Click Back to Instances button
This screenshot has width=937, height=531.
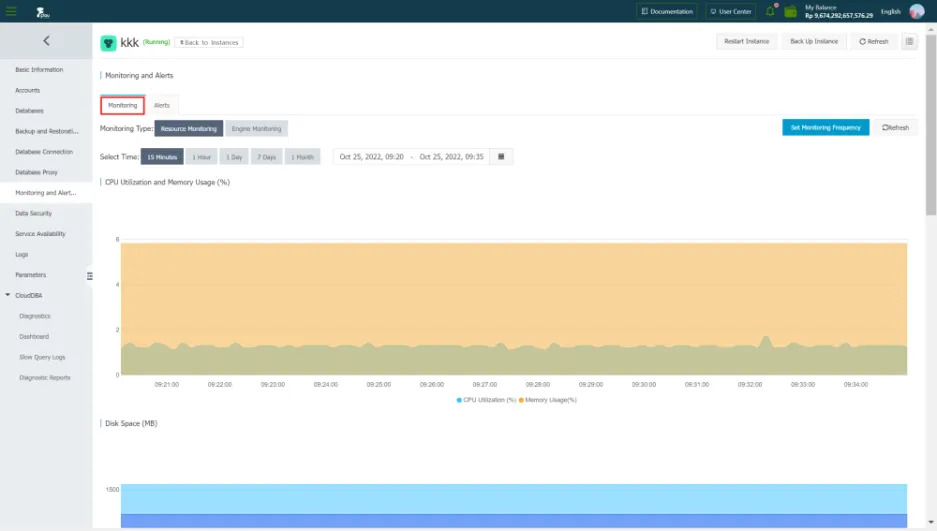click(209, 42)
